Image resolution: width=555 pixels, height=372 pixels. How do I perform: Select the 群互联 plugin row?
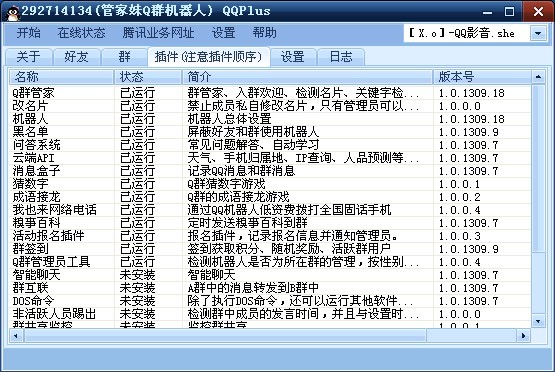270,288
